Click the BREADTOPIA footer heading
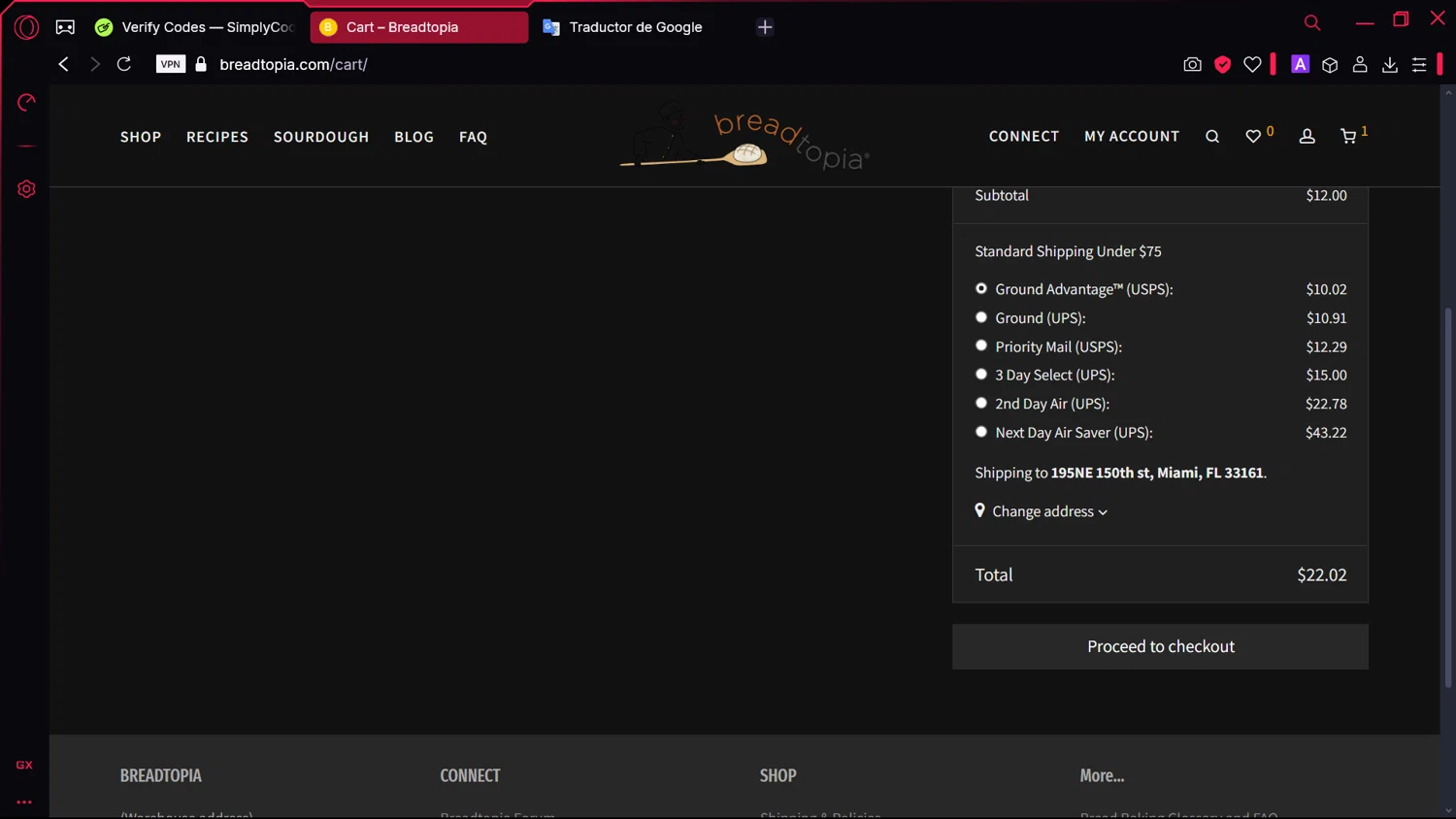1456x819 pixels. click(x=161, y=775)
